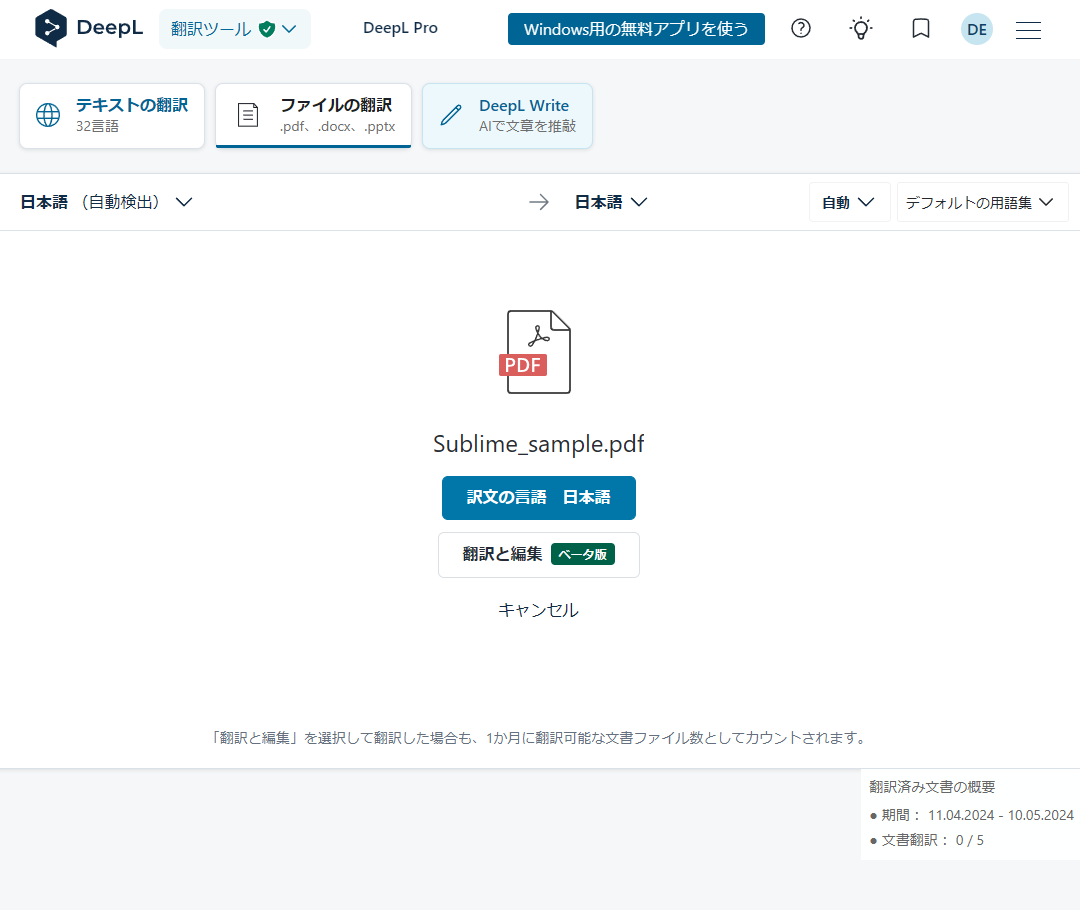Open the target language 日本語 dropdown
This screenshot has width=1080, height=910.
[x=610, y=201]
